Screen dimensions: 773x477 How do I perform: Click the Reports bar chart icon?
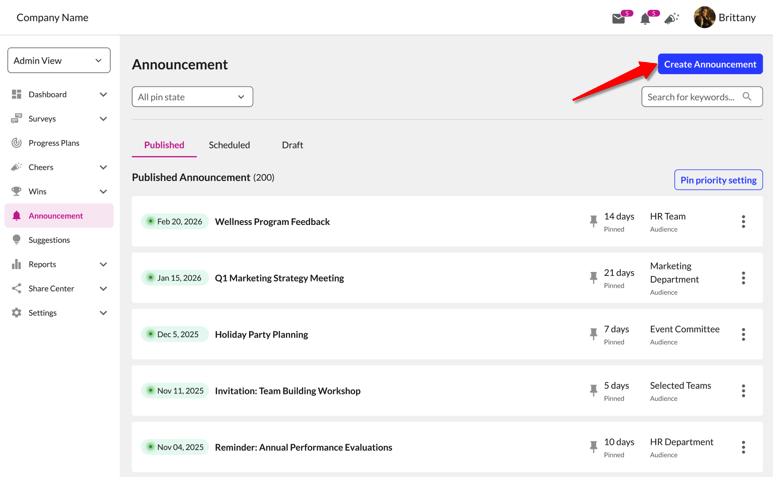click(x=16, y=264)
